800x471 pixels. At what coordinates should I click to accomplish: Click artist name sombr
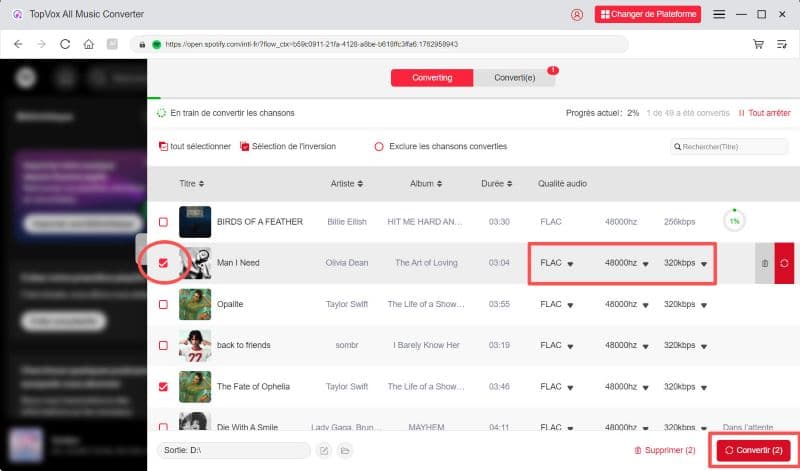pos(347,345)
